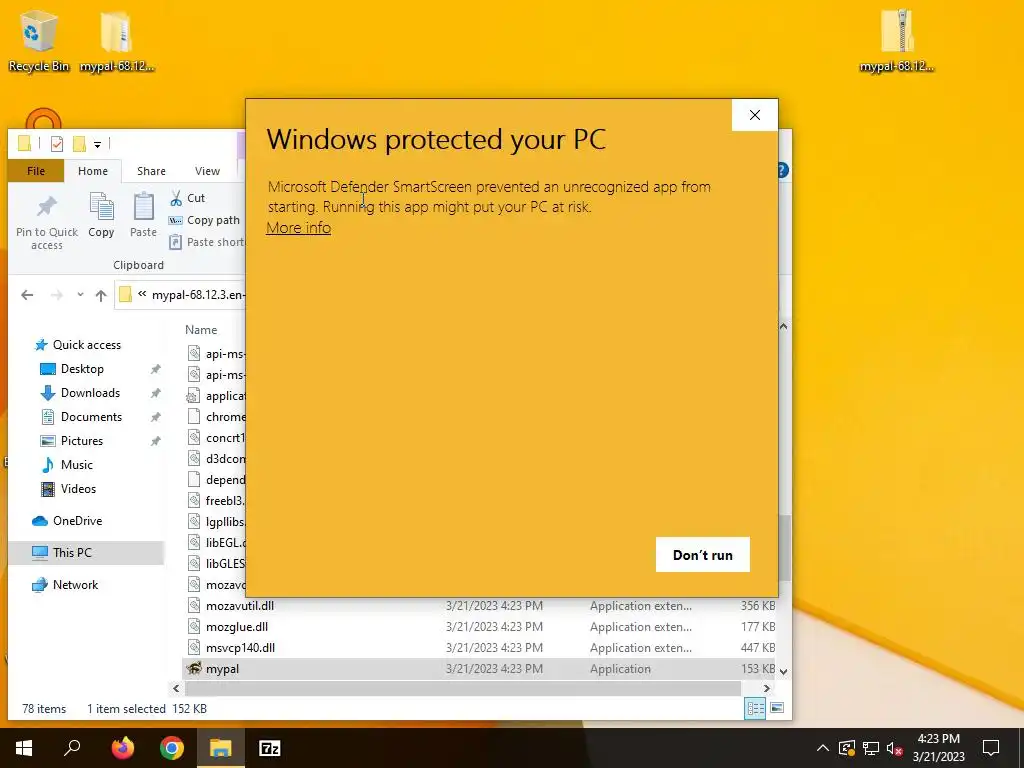1024x768 pixels.
Task: Open the File menu in Explorer
Action: pyautogui.click(x=36, y=171)
